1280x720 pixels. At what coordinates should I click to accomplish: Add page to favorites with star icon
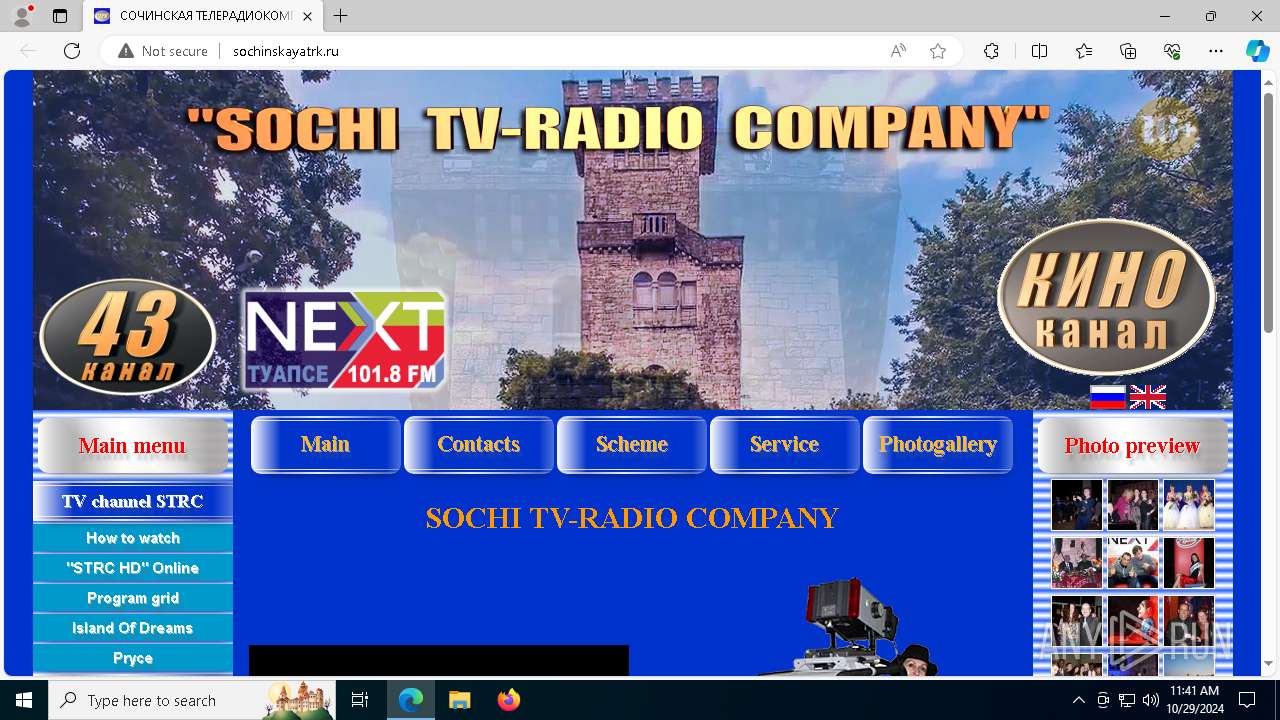pyautogui.click(x=938, y=51)
